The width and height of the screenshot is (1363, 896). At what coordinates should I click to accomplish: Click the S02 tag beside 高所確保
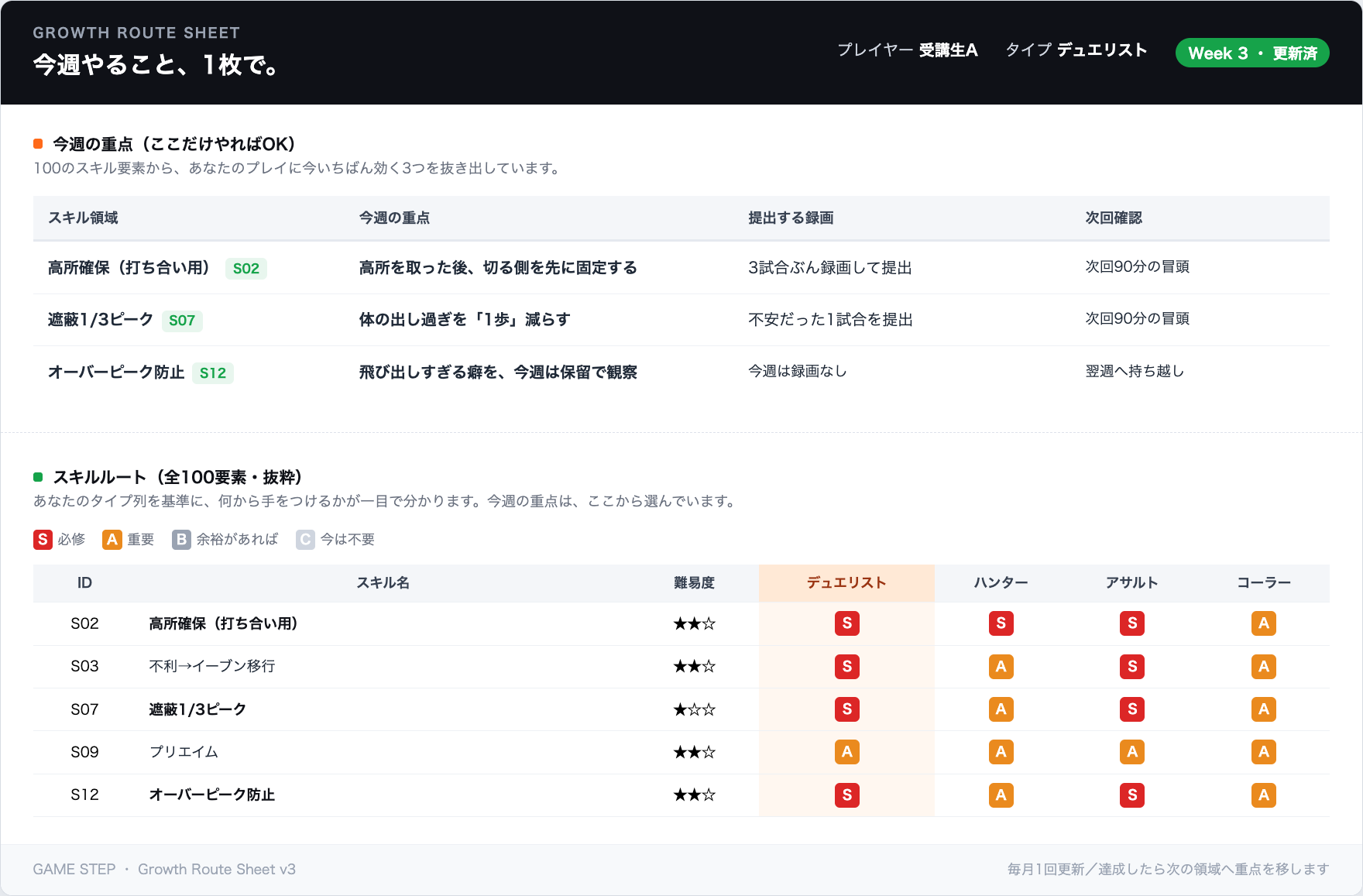(246, 269)
